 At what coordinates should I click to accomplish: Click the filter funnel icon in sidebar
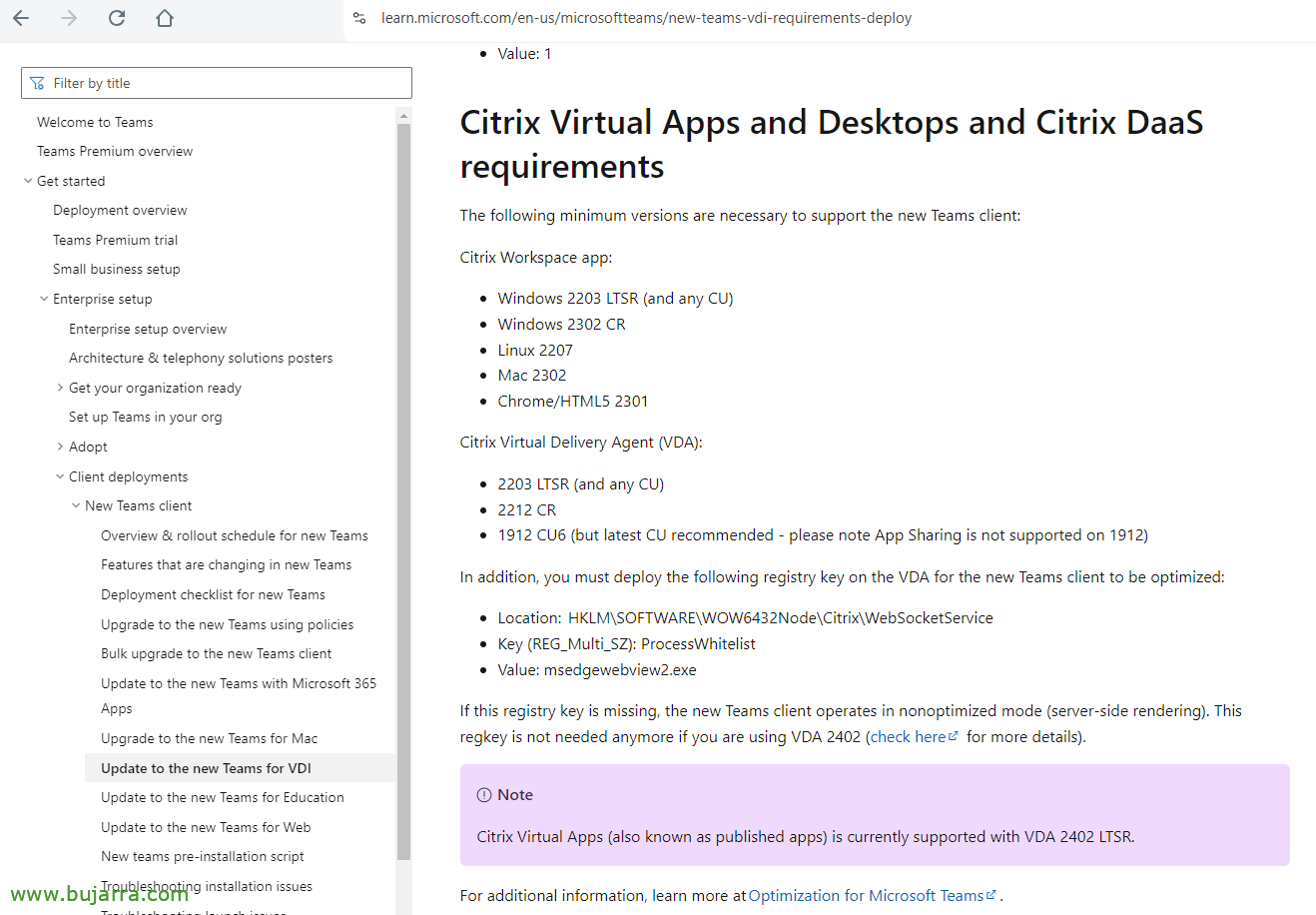[37, 83]
